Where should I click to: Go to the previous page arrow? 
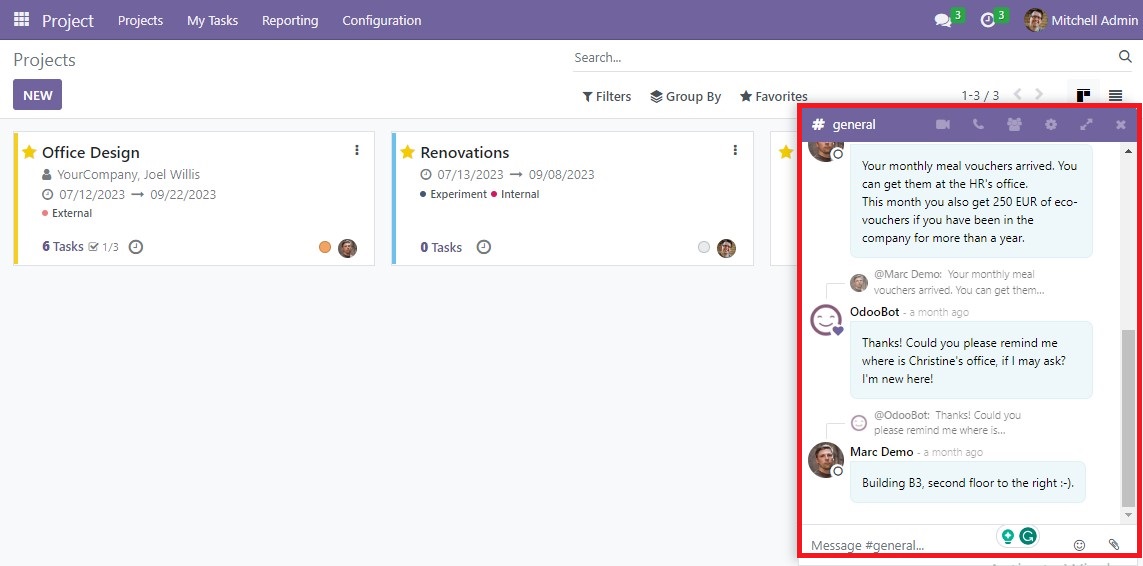[x=1018, y=95]
